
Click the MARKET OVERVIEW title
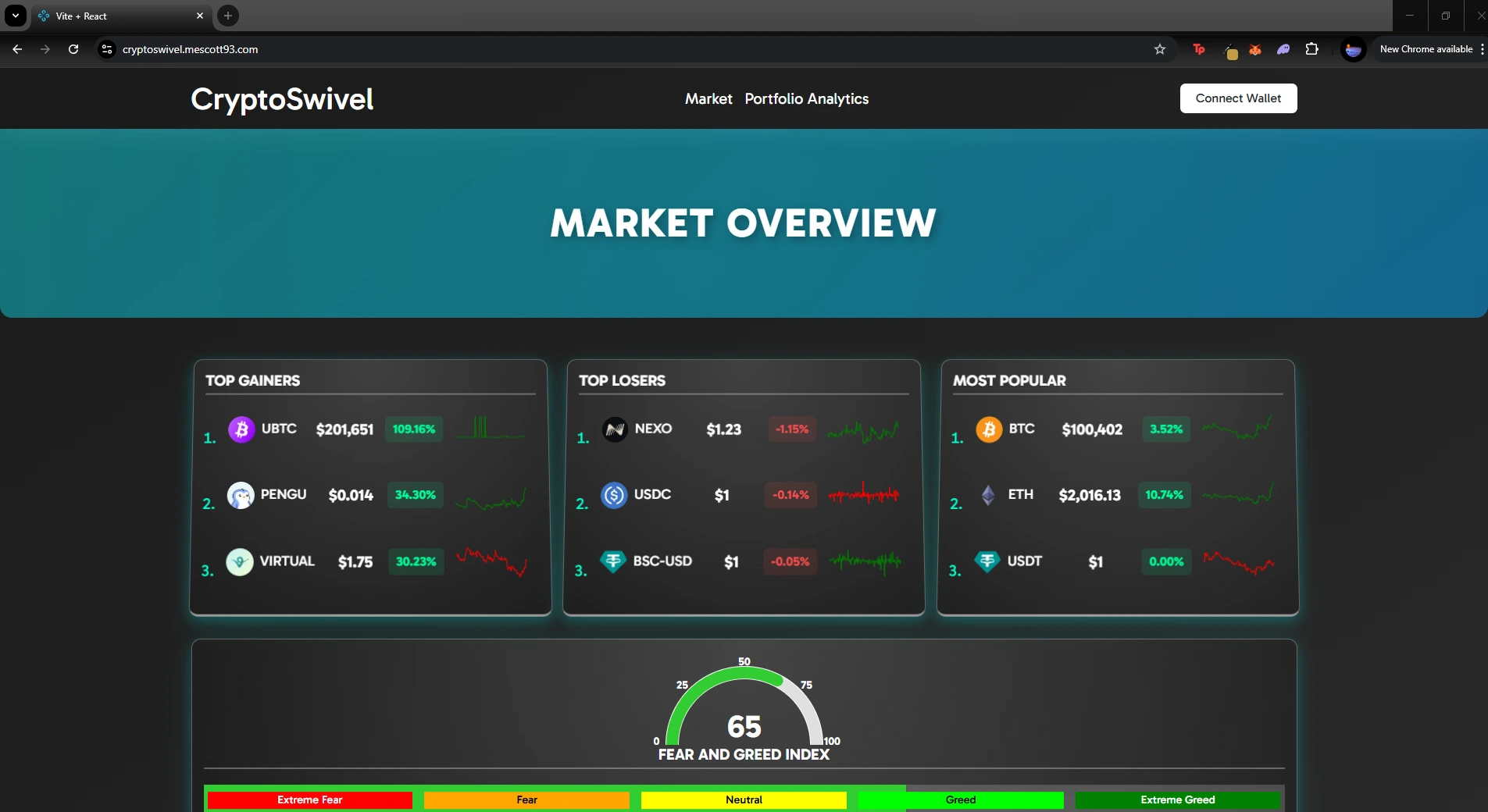tap(743, 223)
